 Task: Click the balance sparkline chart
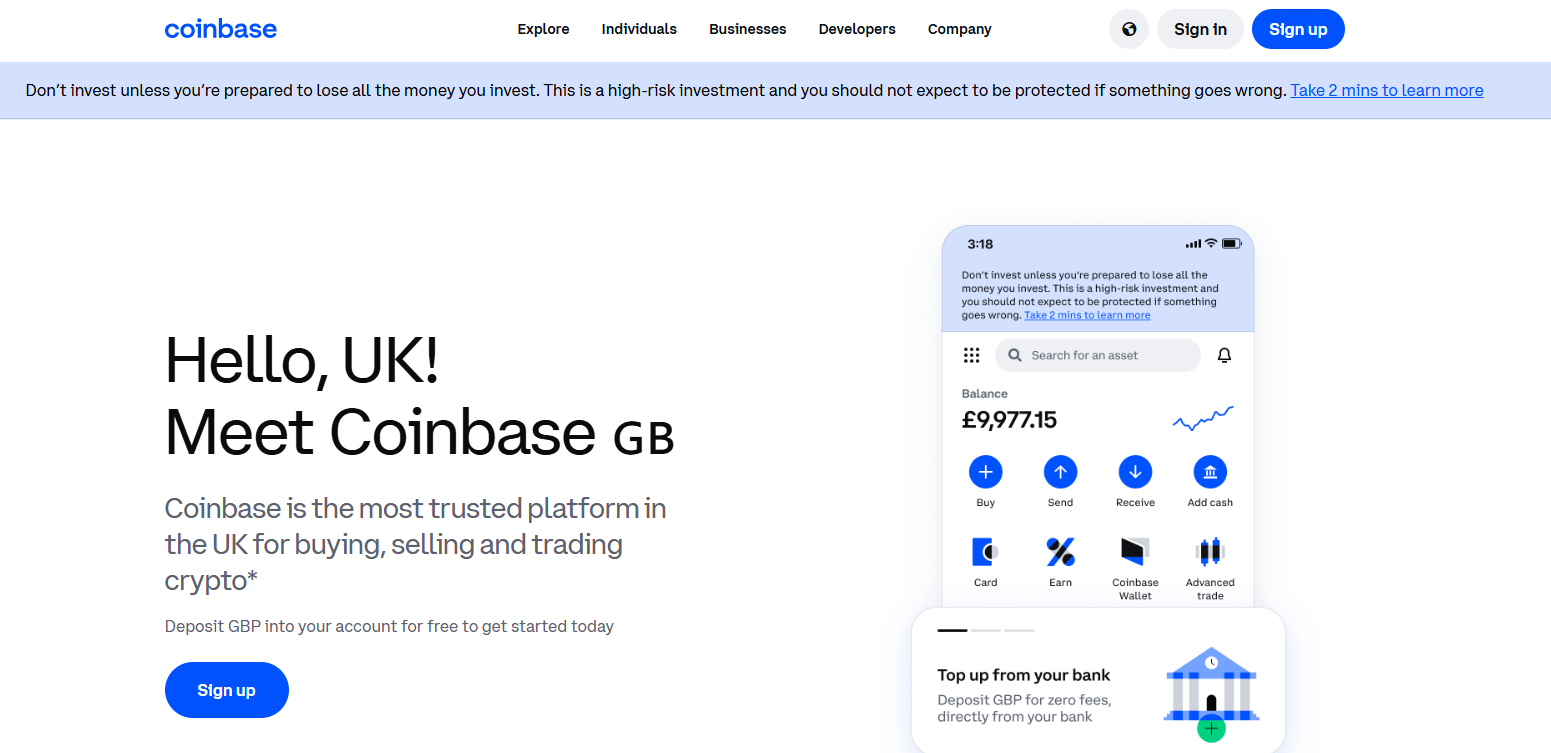1203,419
